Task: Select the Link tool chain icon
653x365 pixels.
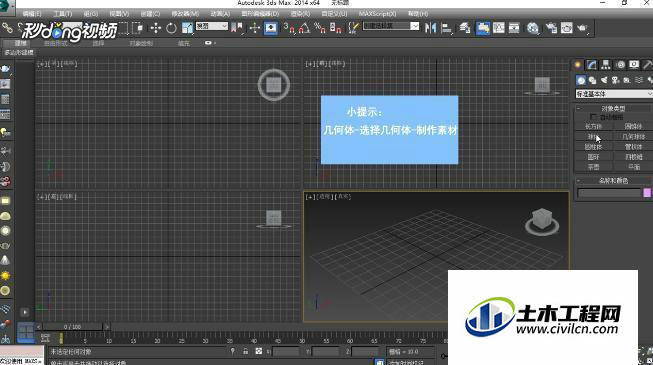Action: pyautogui.click(x=7, y=28)
